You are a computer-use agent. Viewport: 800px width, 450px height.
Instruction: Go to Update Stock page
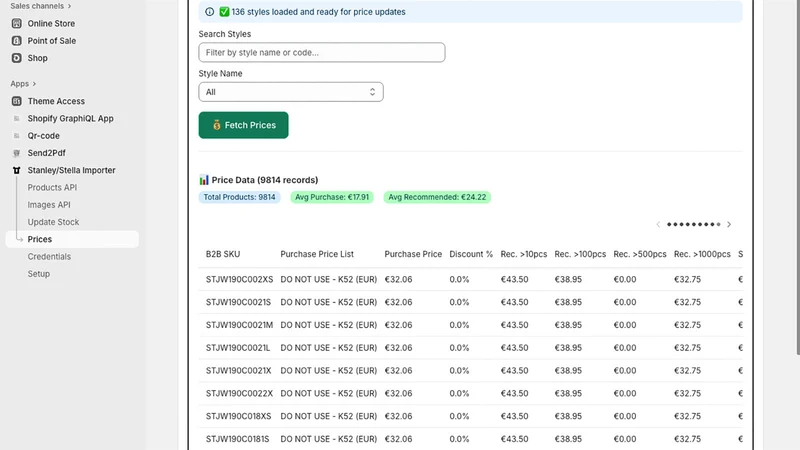(x=53, y=222)
